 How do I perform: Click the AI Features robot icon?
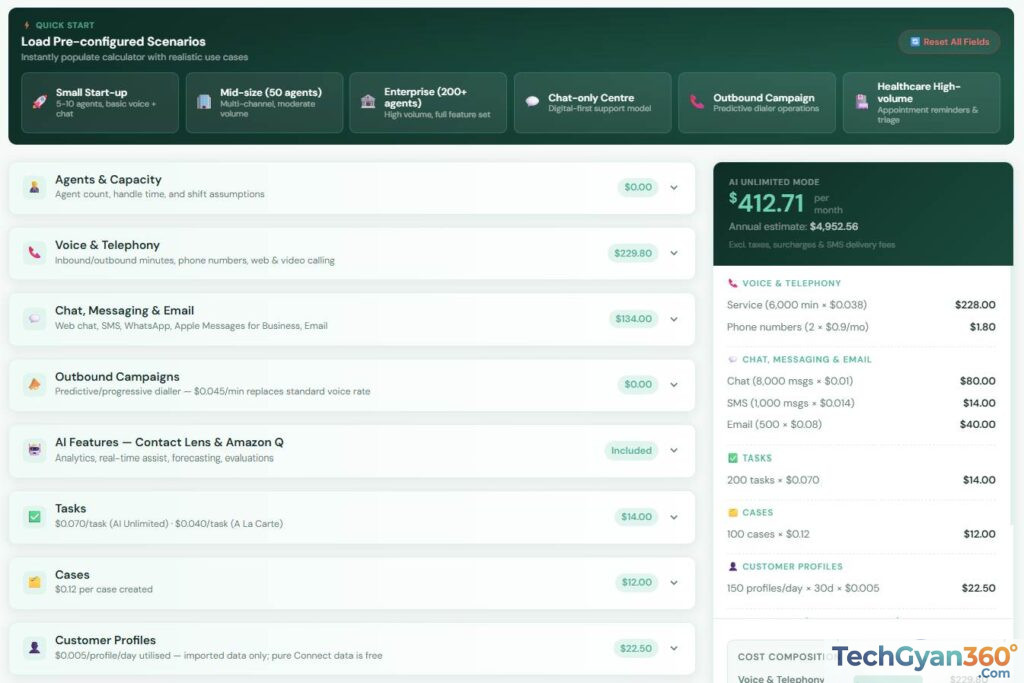point(35,450)
